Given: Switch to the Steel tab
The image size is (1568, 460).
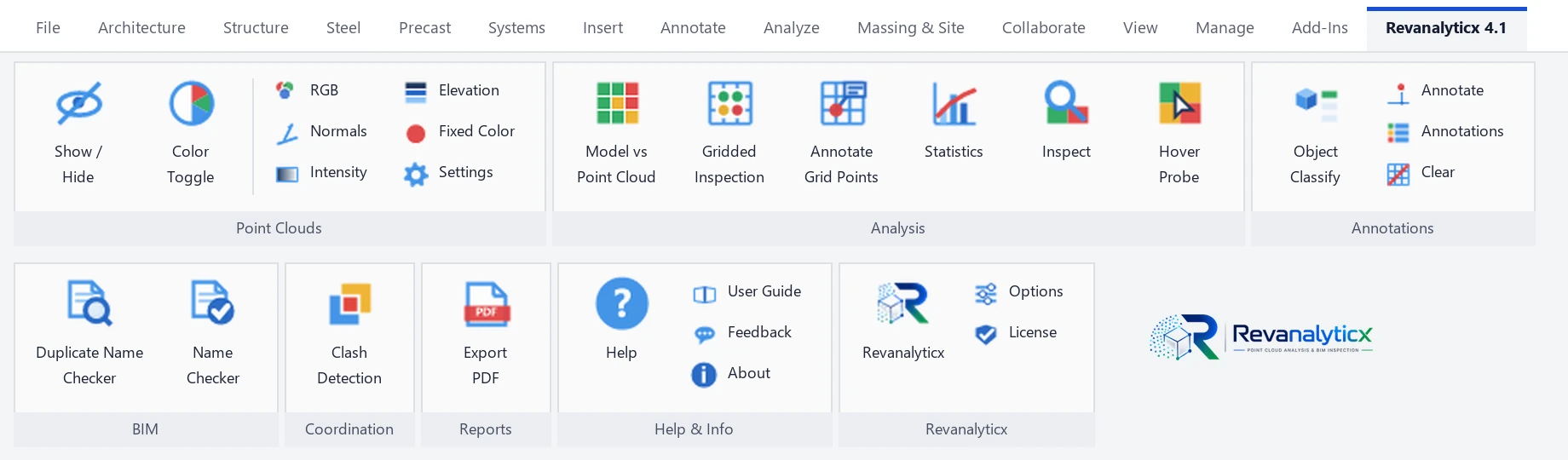Looking at the screenshot, I should point(343,28).
